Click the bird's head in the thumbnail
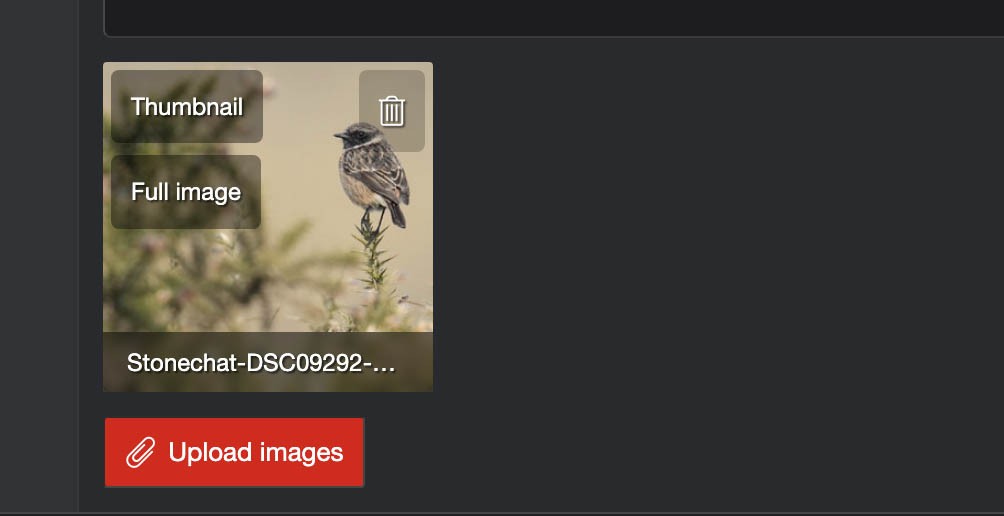This screenshot has height=516, width=1004. (356, 135)
